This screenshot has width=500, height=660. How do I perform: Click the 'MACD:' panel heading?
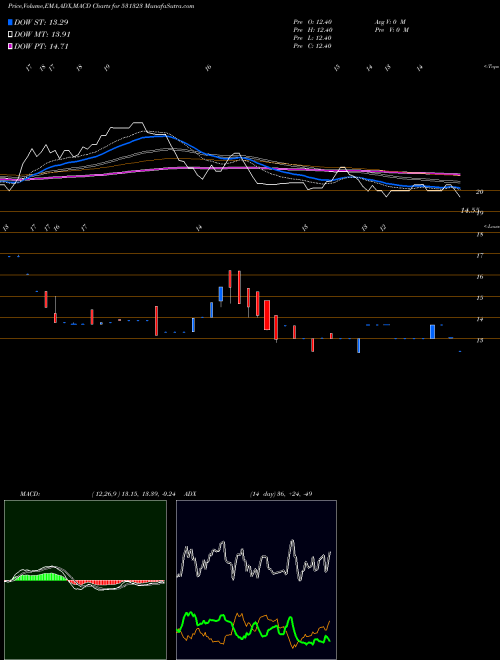tap(29, 494)
